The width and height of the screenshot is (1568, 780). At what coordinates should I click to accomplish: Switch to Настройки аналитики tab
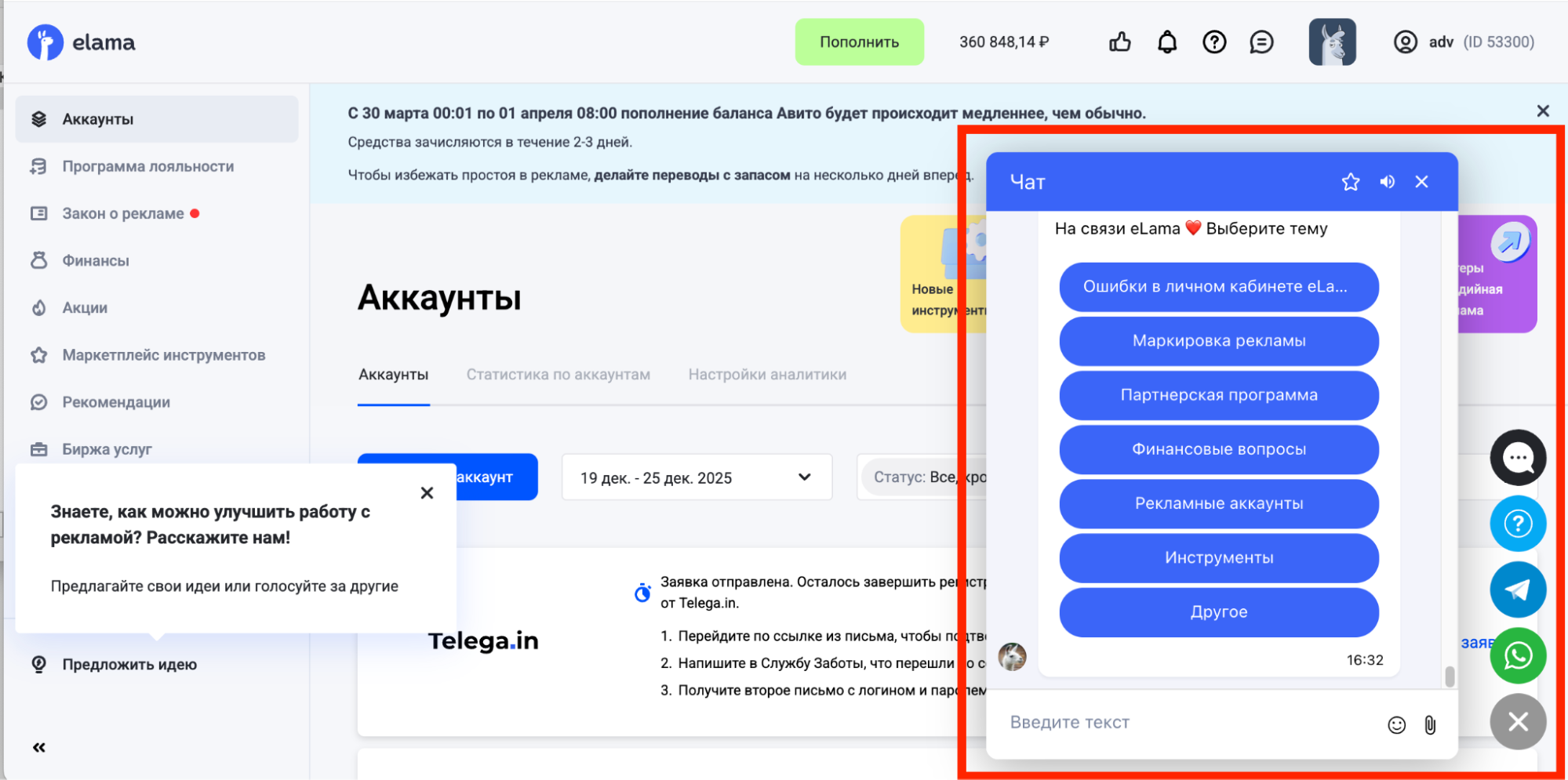point(767,375)
